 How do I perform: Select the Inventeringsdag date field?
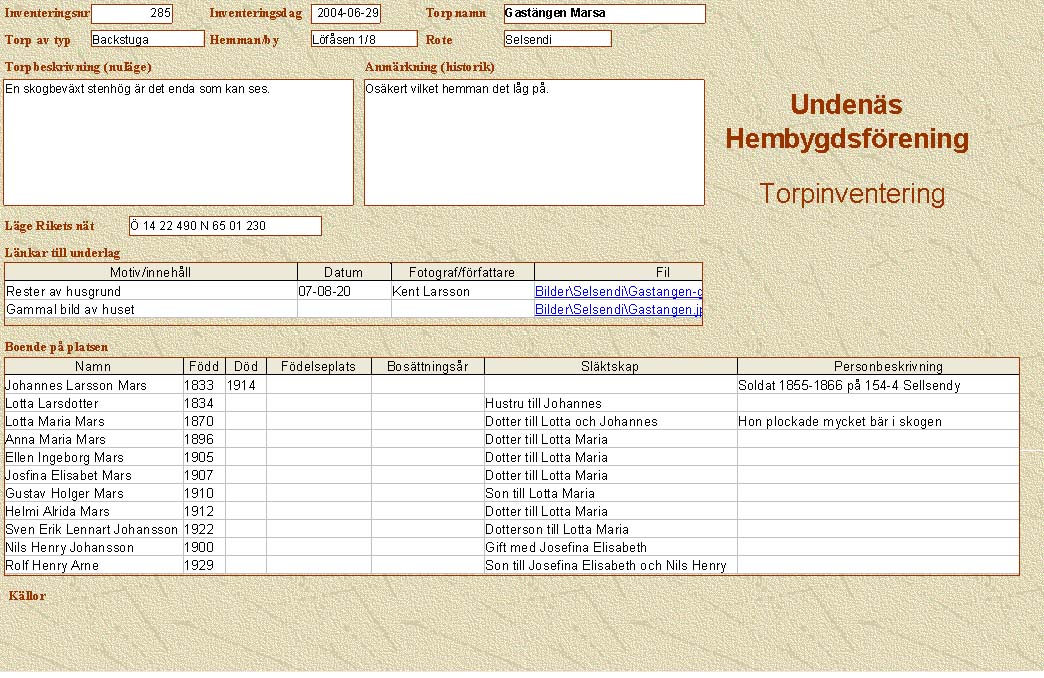(x=346, y=14)
